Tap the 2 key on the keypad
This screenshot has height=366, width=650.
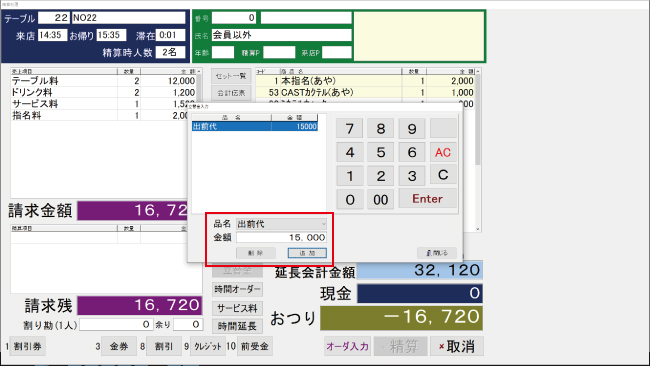tap(381, 176)
